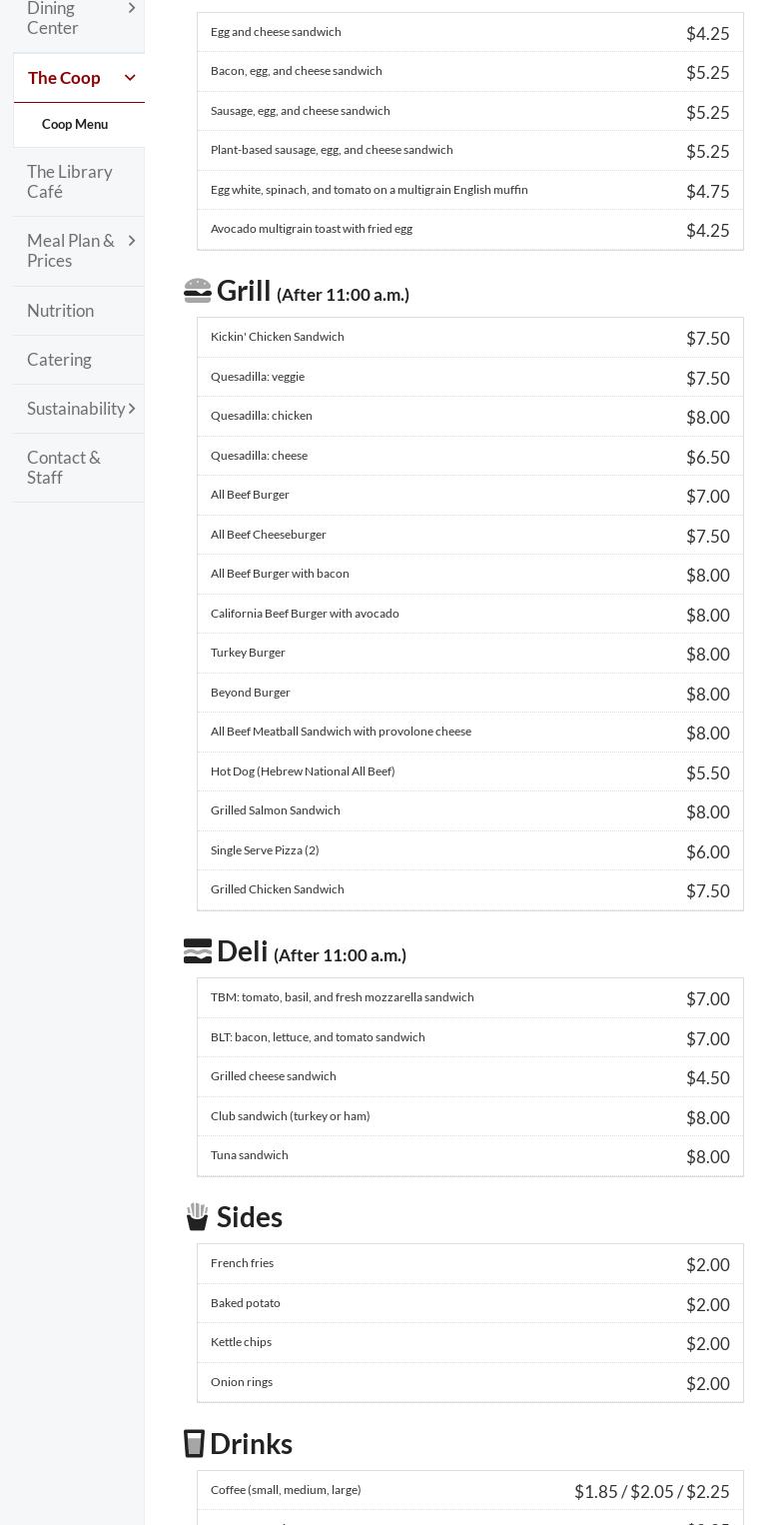784x1525 pixels.
Task: Go to the Nutrition page
Action: click(61, 311)
